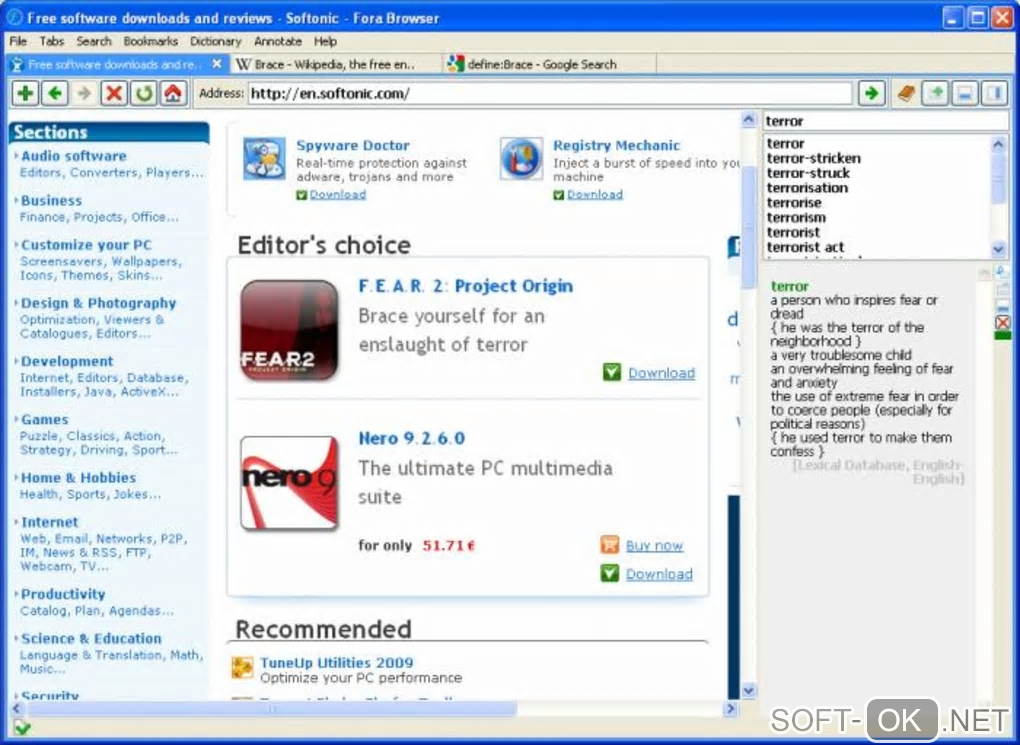Viewport: 1020px width, 745px height.
Task: Select 'terrorism' in the word list
Action: click(x=796, y=218)
